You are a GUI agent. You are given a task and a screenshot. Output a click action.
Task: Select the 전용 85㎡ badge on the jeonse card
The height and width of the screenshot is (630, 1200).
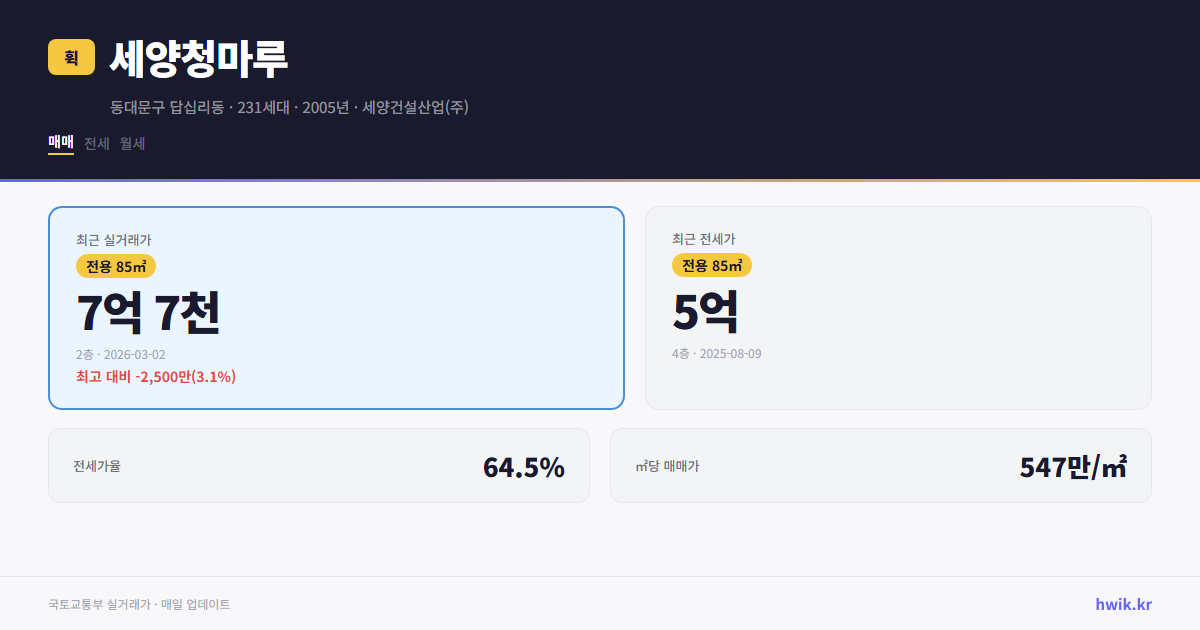tap(711, 266)
